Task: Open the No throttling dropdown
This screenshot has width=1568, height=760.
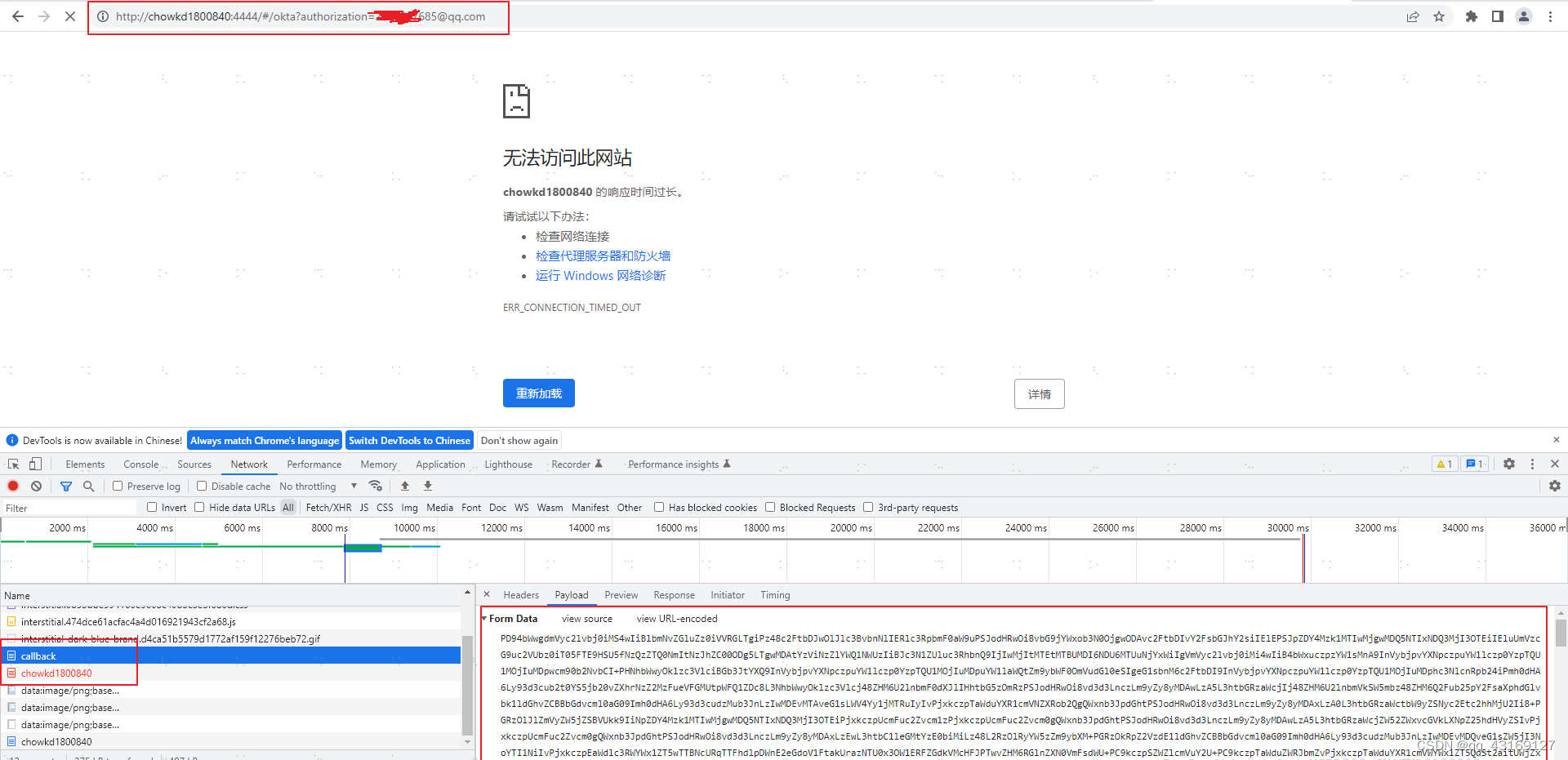Action: point(317,486)
